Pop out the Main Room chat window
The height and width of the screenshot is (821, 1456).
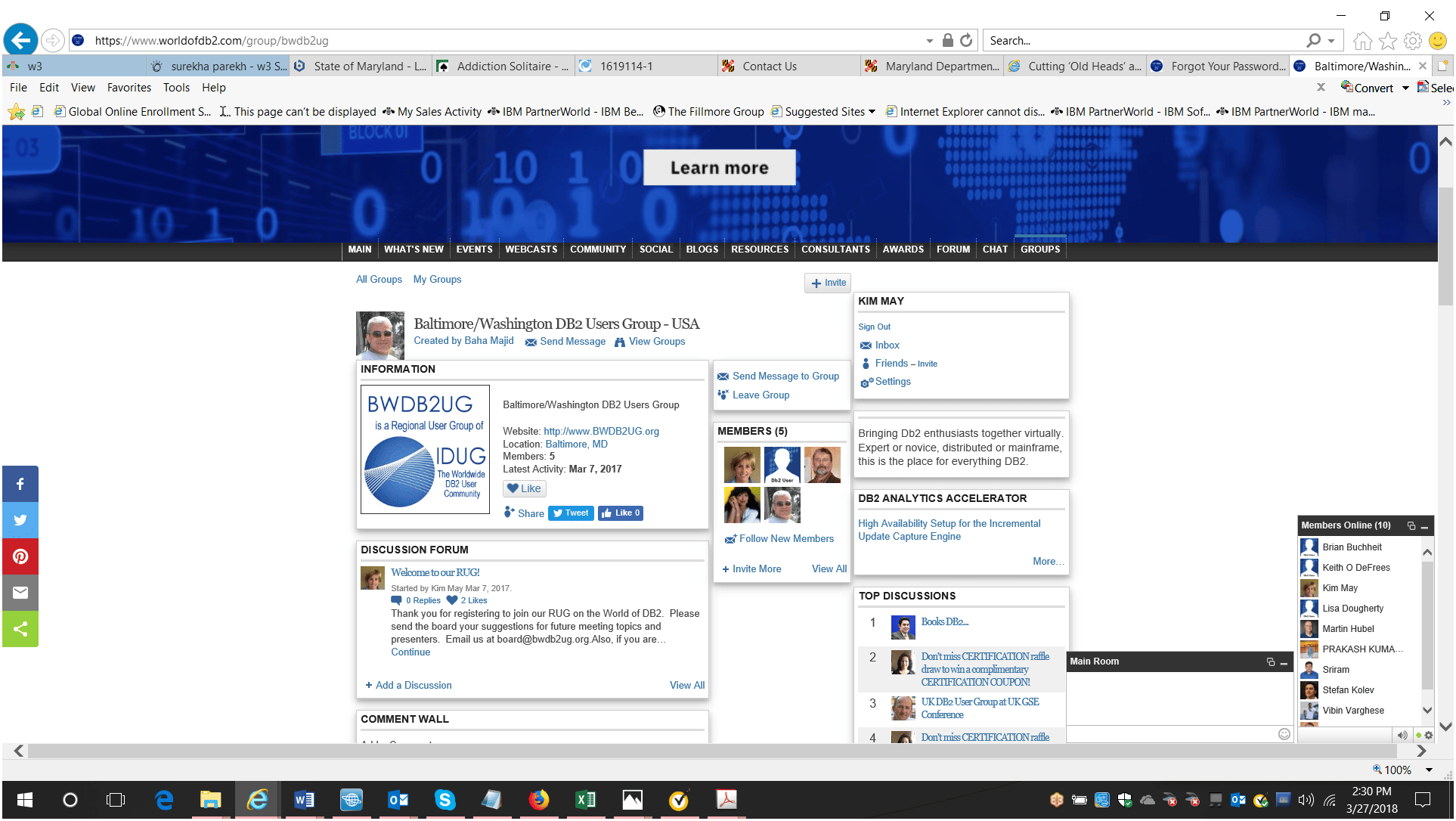point(1271,662)
